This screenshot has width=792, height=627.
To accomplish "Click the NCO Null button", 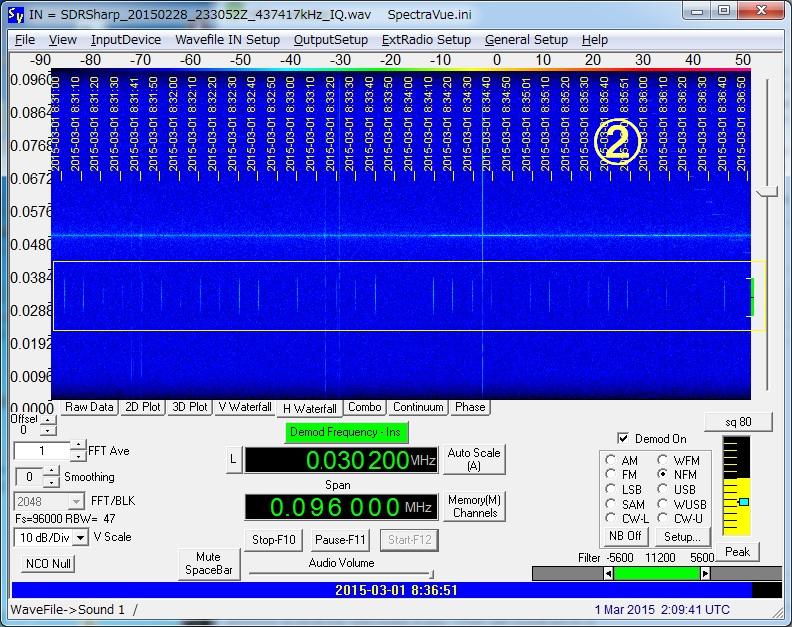I will coord(48,564).
